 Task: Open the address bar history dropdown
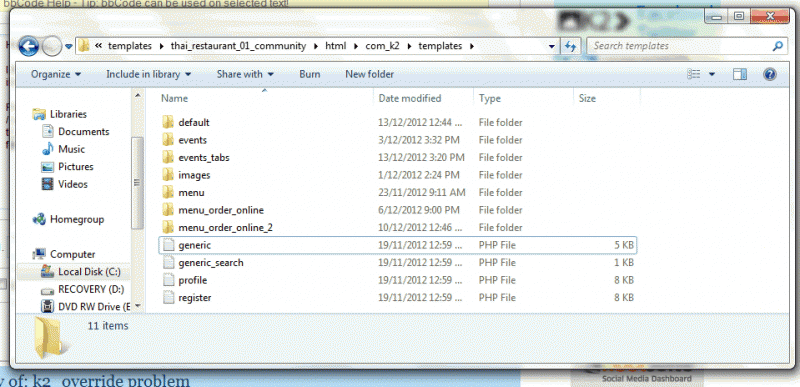click(552, 46)
